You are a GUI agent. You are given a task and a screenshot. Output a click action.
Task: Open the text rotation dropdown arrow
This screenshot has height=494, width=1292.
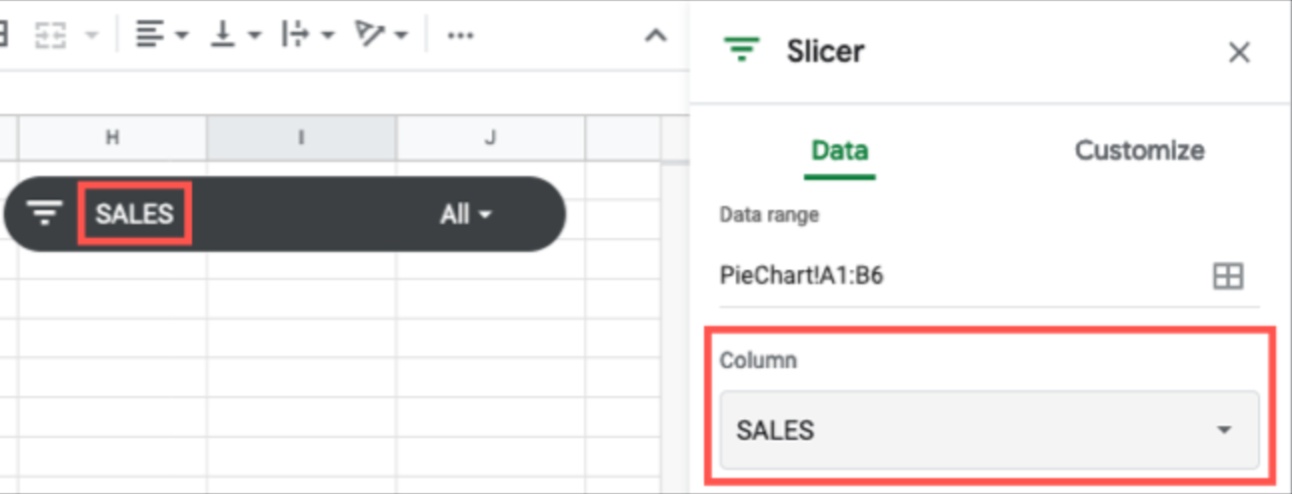click(401, 36)
